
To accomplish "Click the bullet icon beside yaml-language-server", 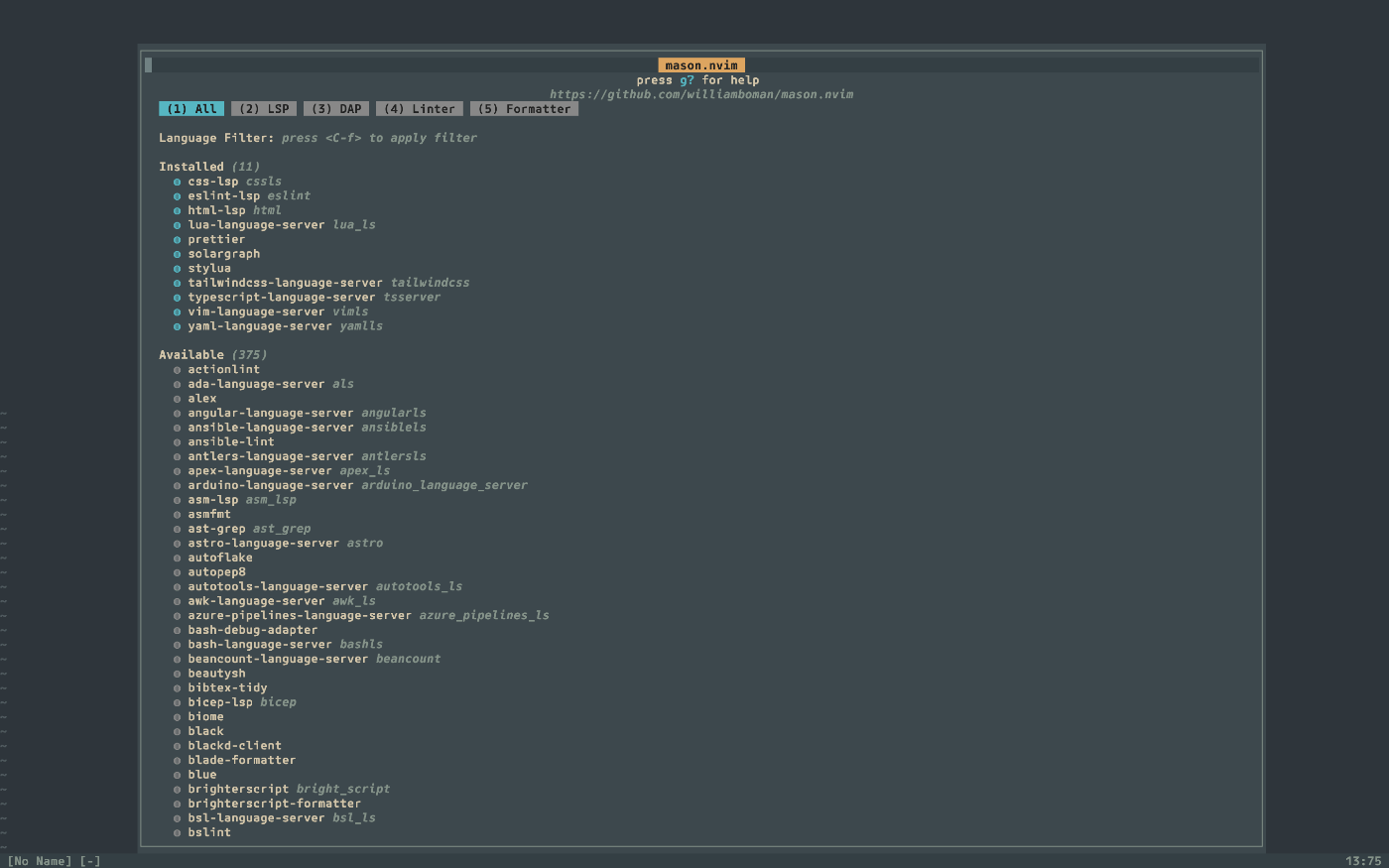I will tap(178, 326).
